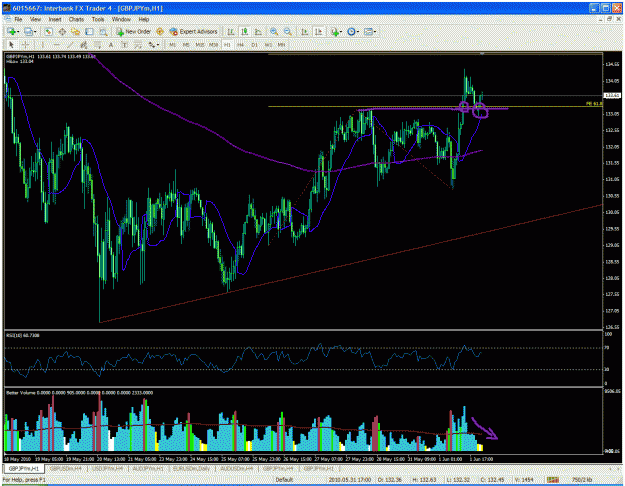This screenshot has height=486, width=625.
Task: Select the Text Label 'T' tool
Action: (x=124, y=45)
